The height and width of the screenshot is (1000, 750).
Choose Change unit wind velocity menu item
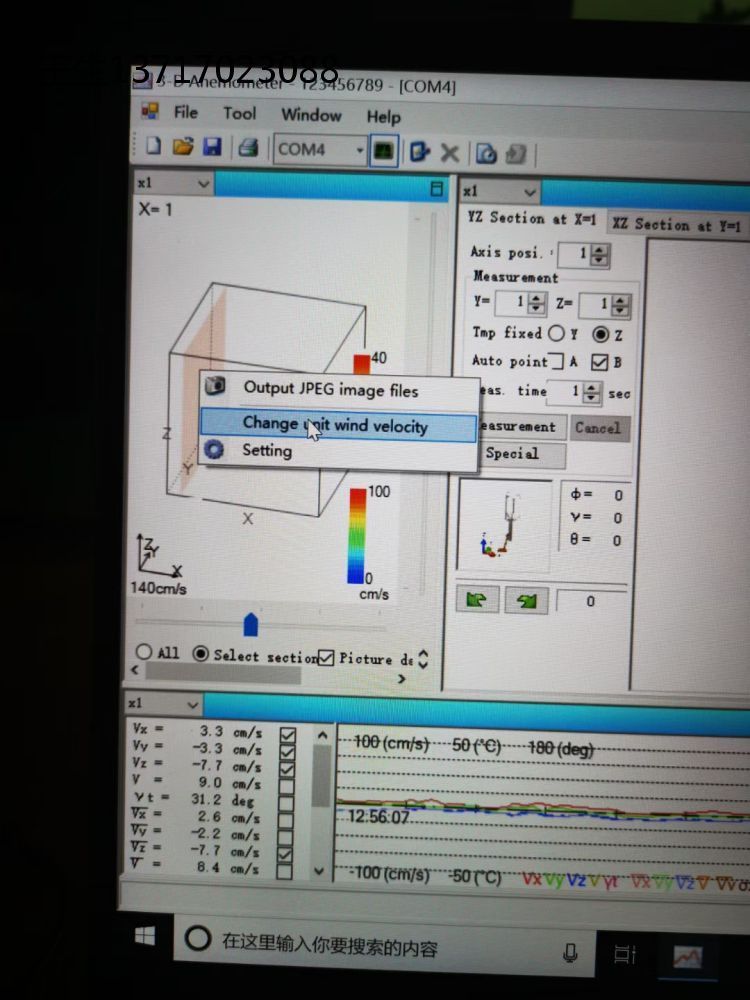335,425
